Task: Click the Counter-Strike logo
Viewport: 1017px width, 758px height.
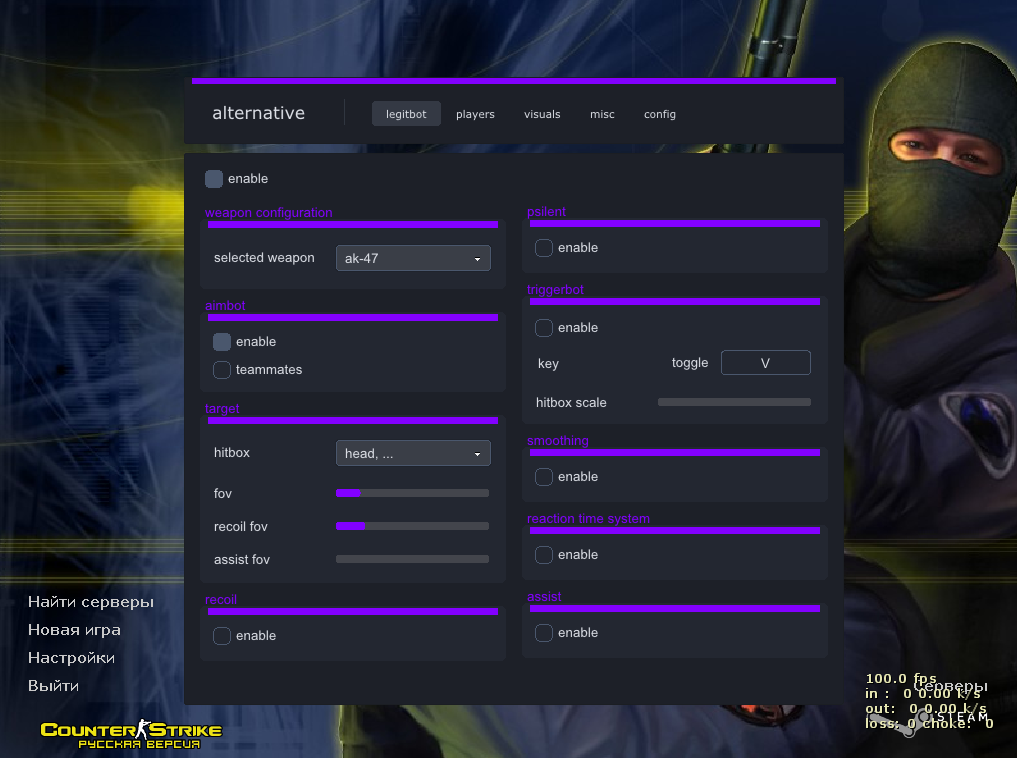Action: tap(131, 734)
